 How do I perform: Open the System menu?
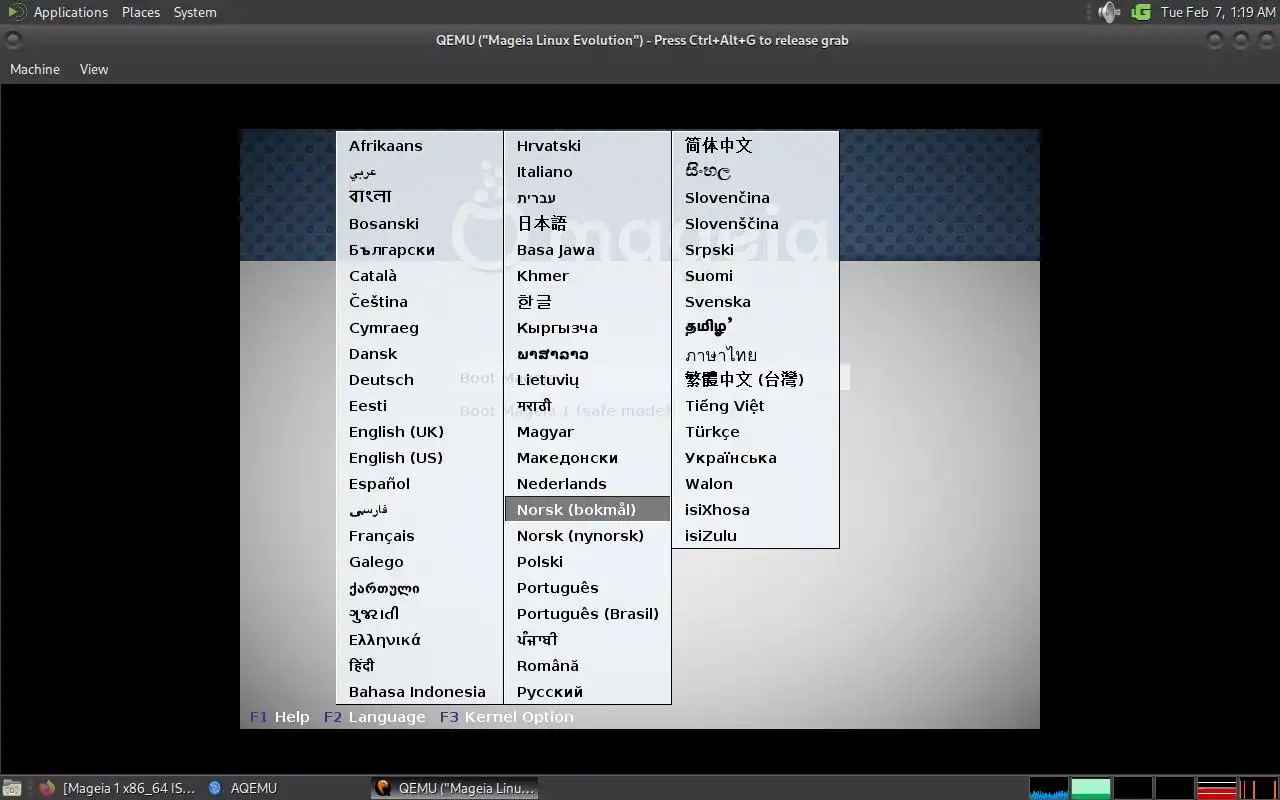pyautogui.click(x=195, y=12)
